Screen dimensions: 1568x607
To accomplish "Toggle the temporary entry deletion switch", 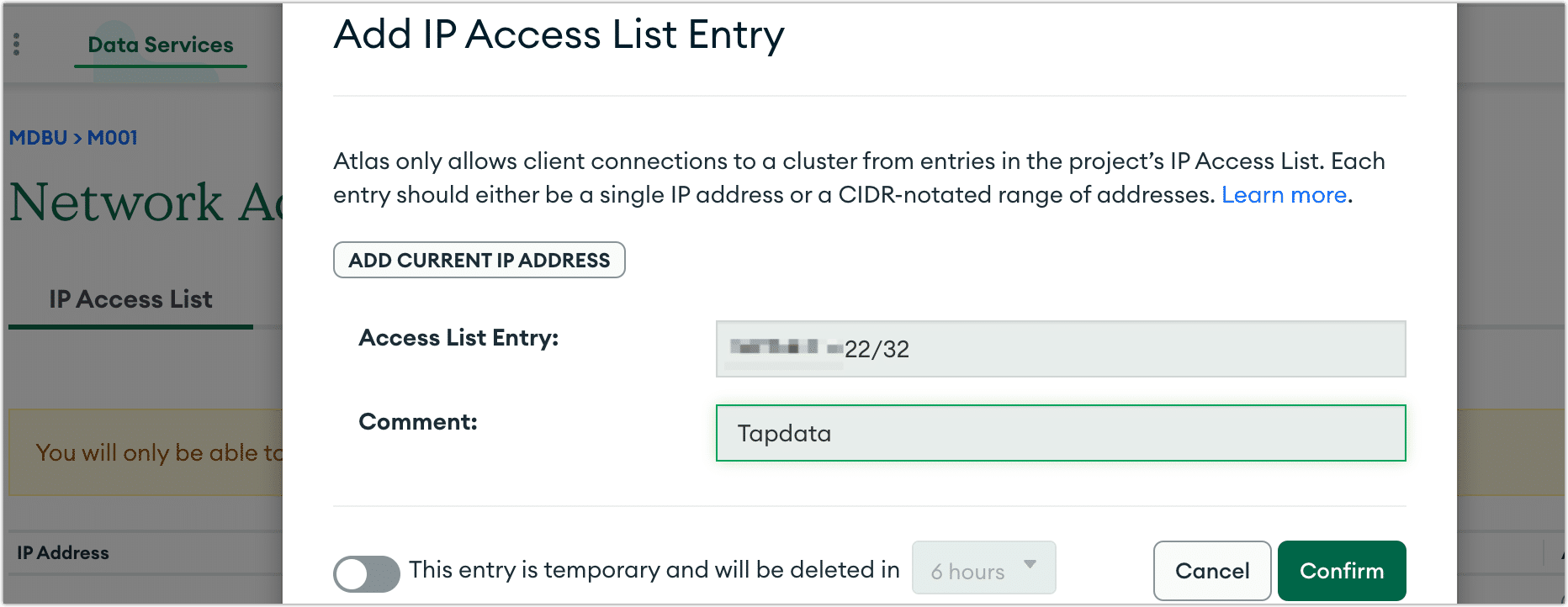I will coord(368,573).
